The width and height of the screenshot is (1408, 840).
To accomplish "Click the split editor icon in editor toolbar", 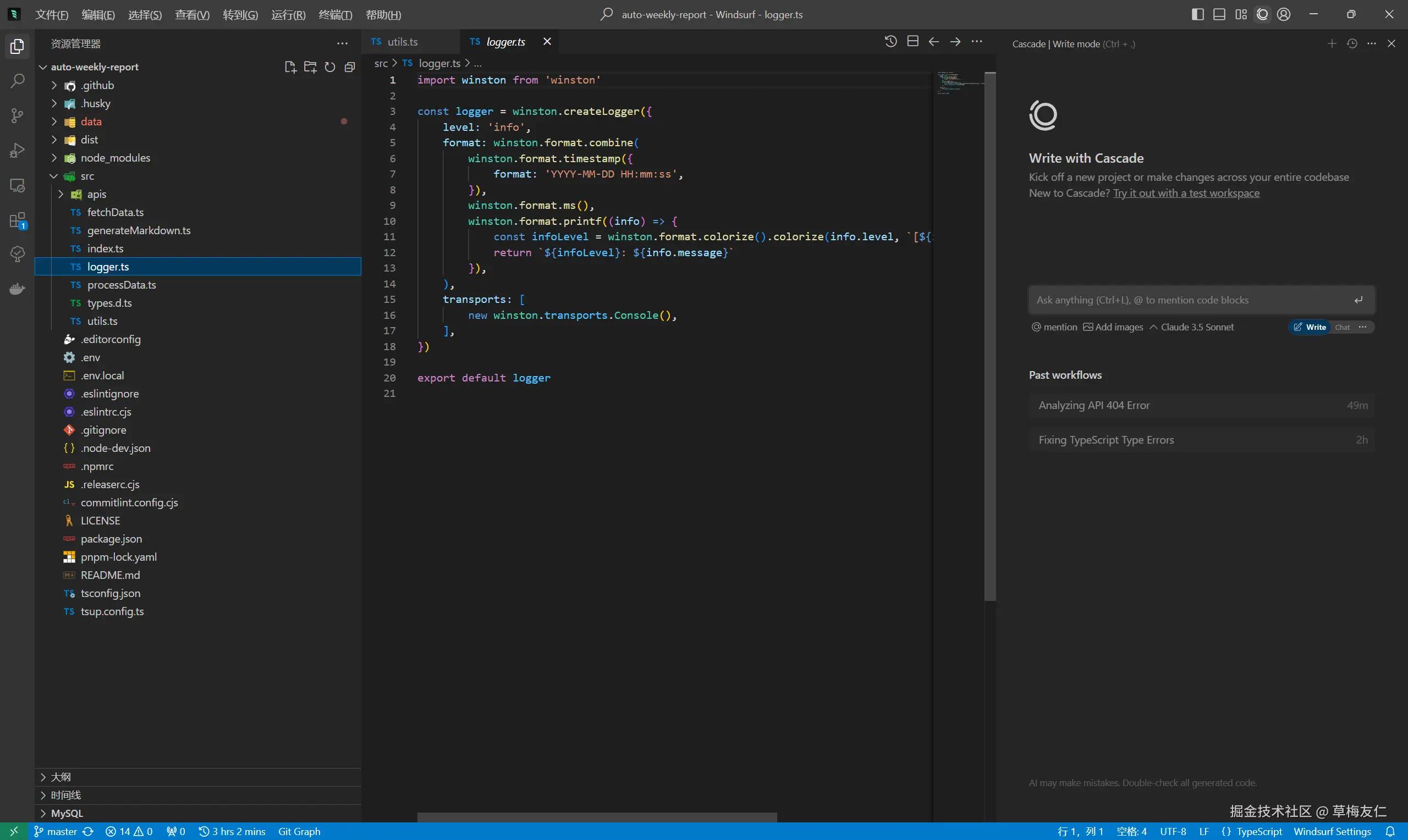I will [911, 41].
